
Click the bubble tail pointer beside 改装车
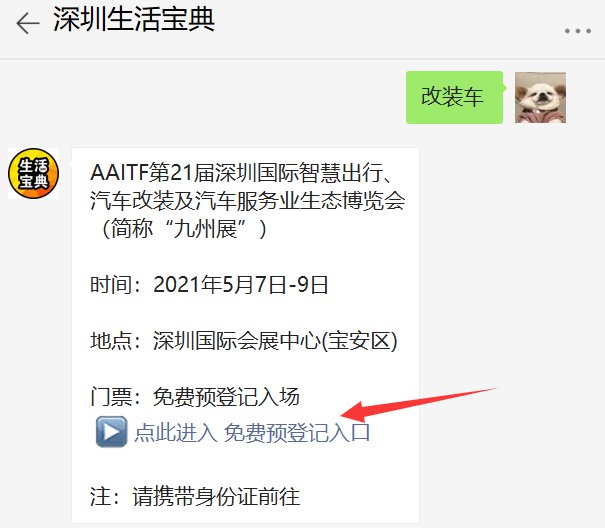click(x=504, y=88)
